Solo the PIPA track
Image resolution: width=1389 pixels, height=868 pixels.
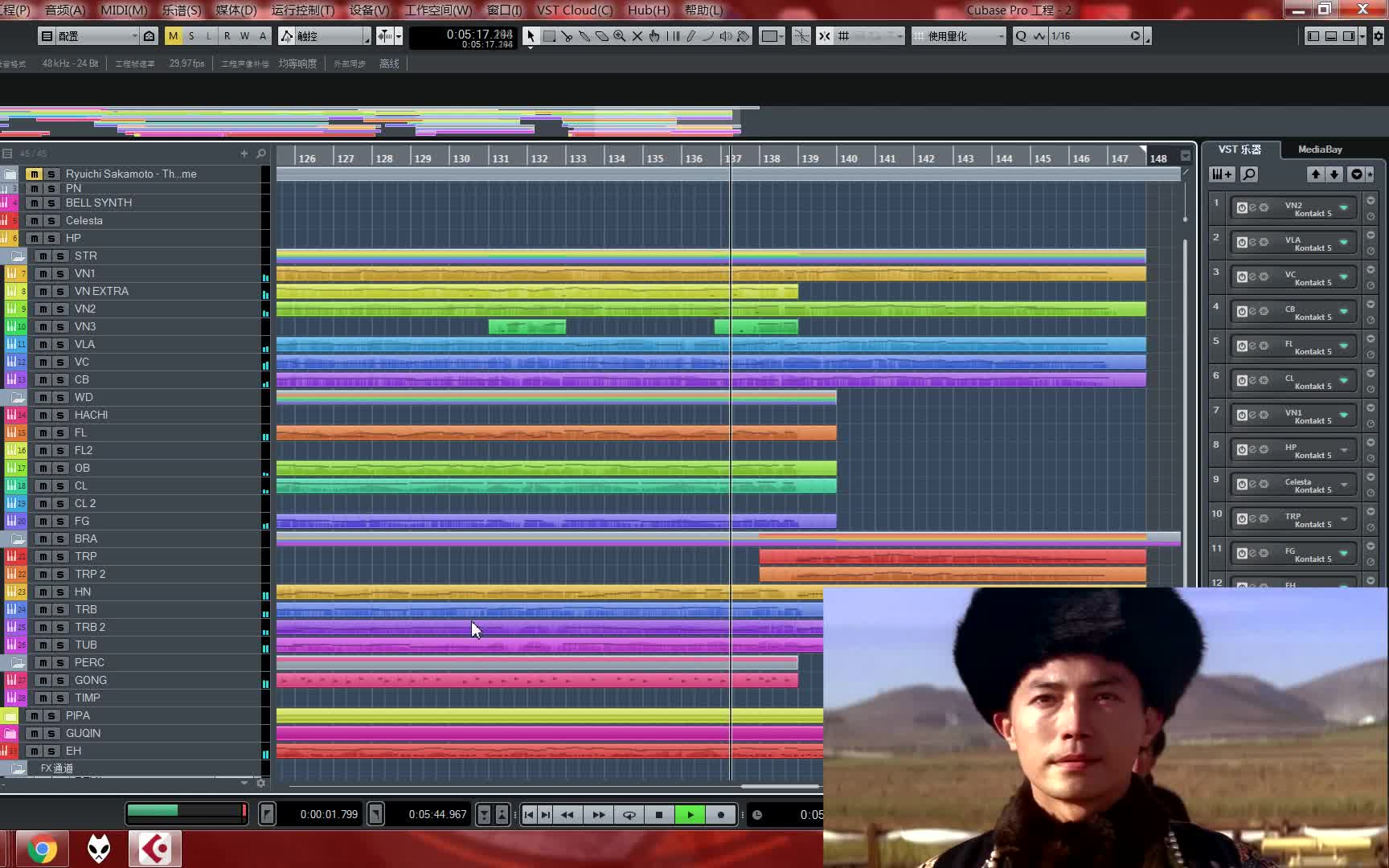[51, 715]
